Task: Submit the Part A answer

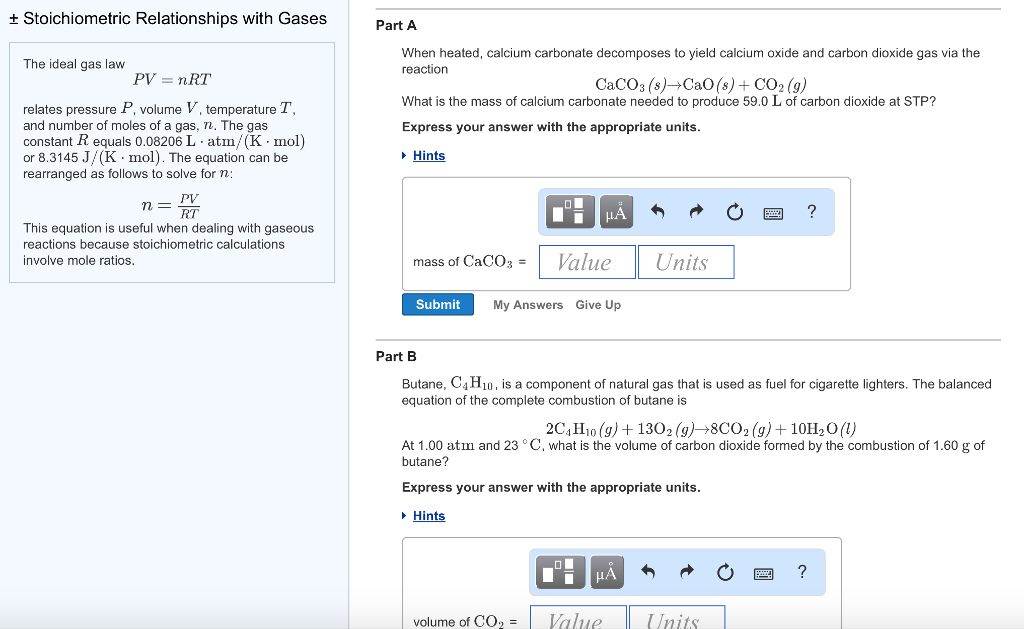Action: pos(437,304)
